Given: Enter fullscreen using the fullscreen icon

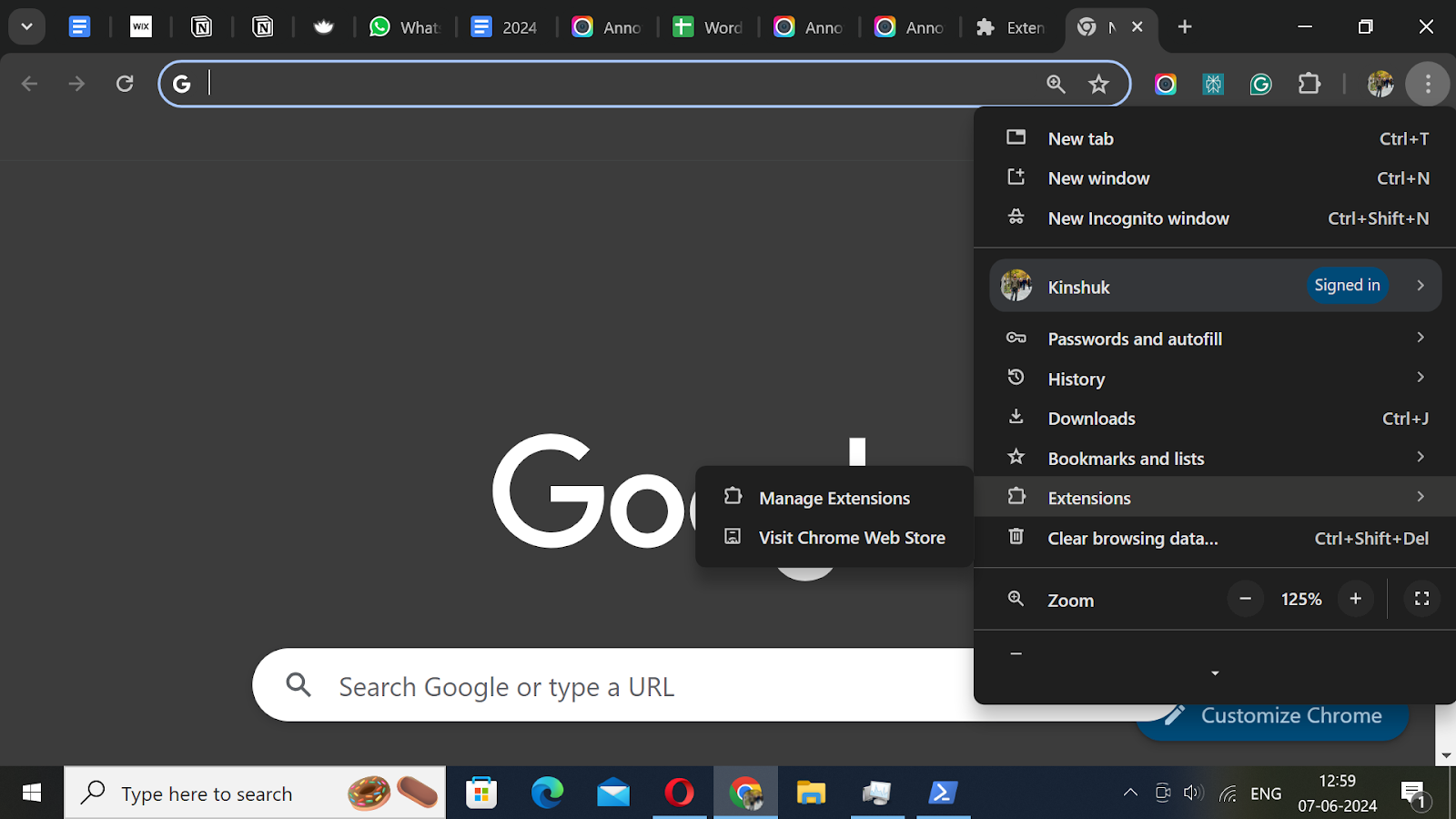Looking at the screenshot, I should pyautogui.click(x=1422, y=599).
